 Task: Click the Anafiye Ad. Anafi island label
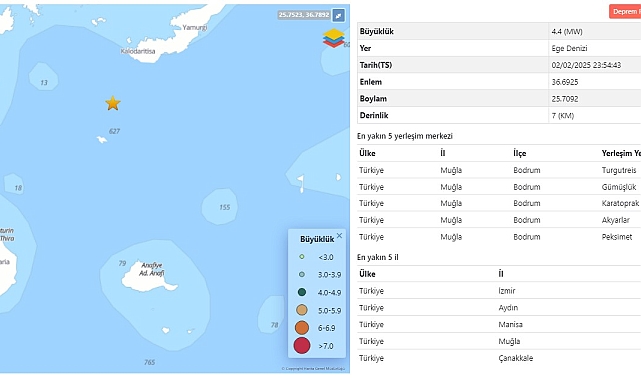(152, 269)
